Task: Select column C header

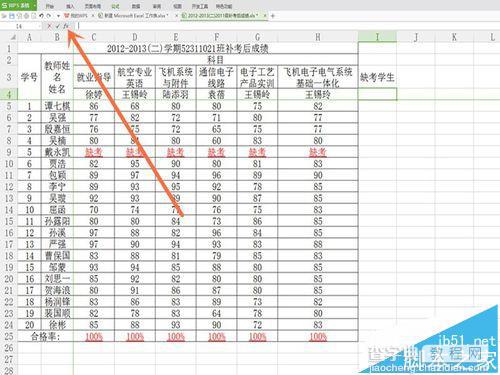Action: 94,37
